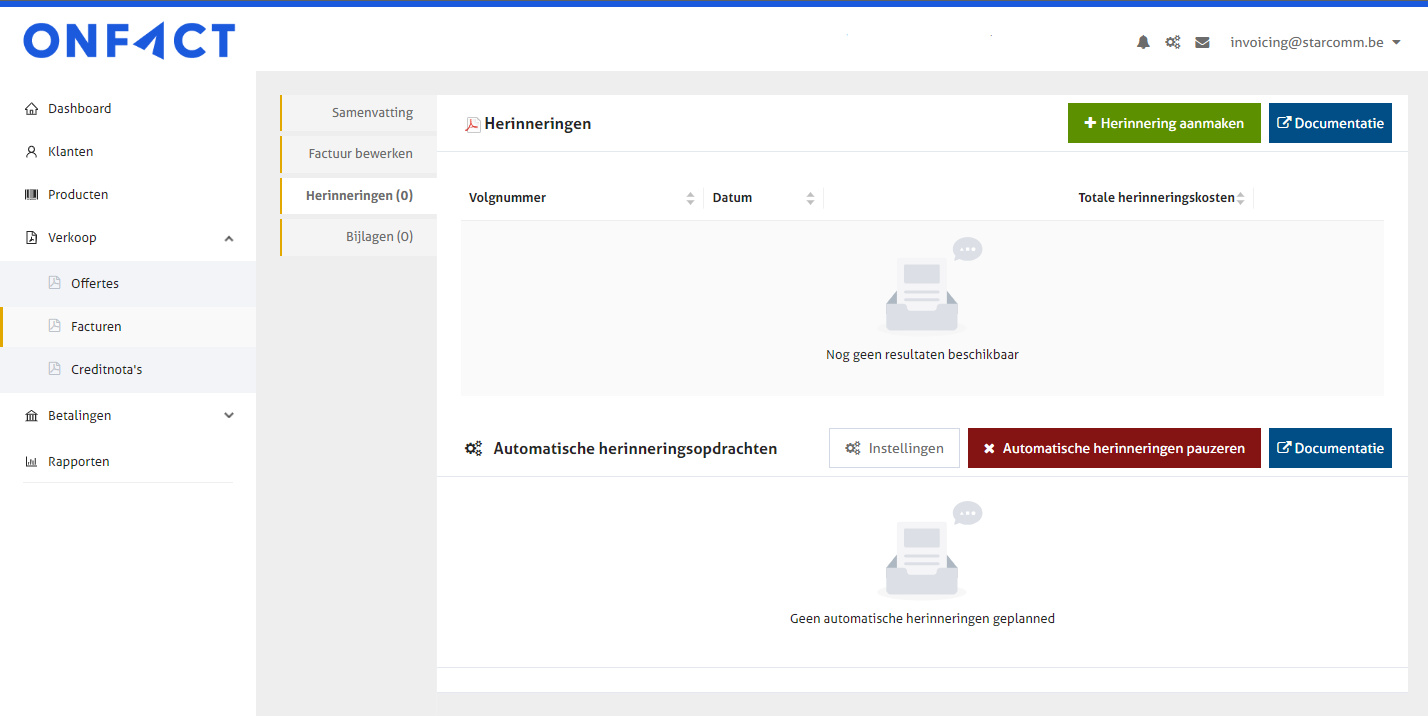Image resolution: width=1428 pixels, height=716 pixels.
Task: Open Dashboard from the sidebar
Action: [79, 108]
